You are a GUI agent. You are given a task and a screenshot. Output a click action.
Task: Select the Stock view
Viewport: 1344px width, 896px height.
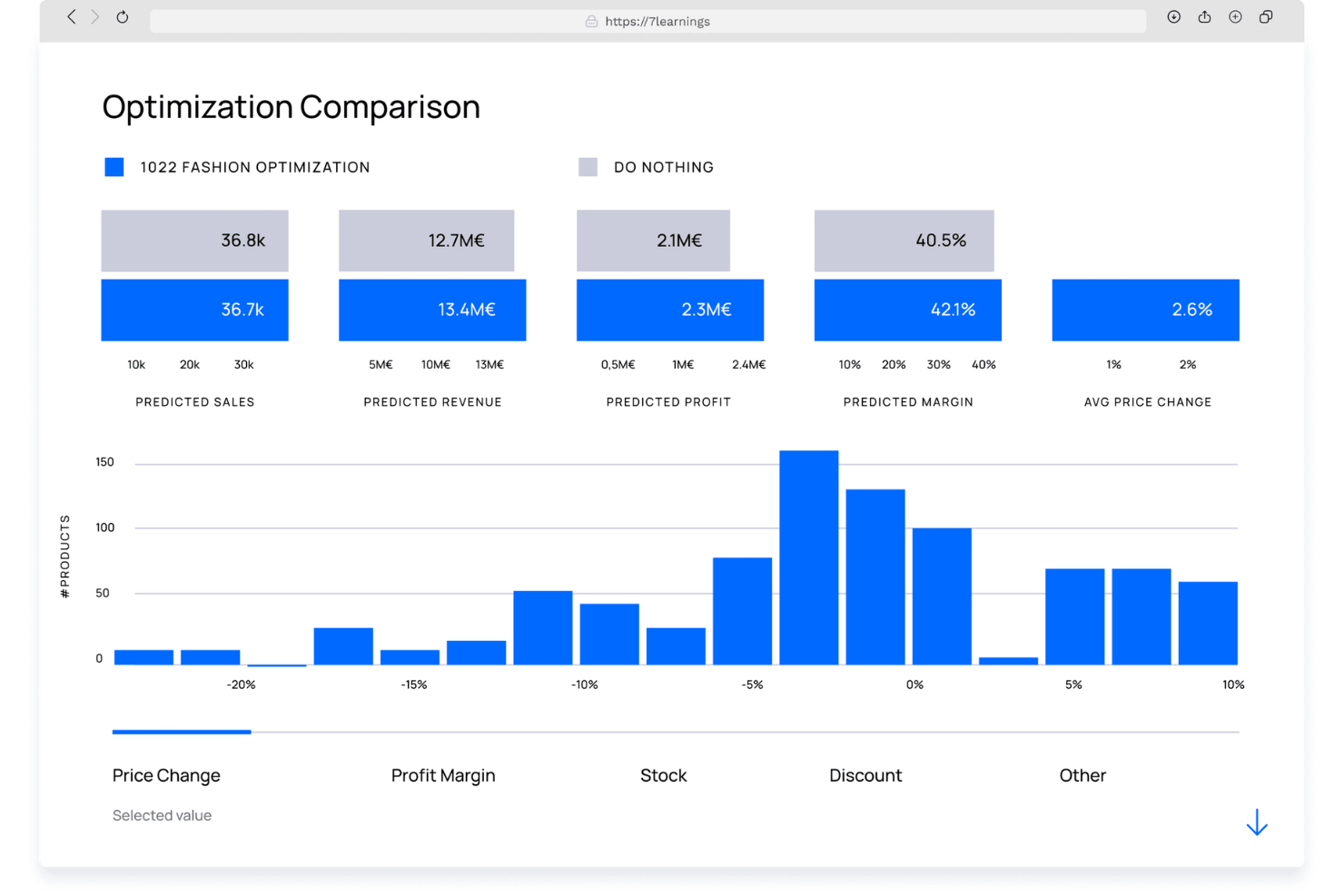point(663,775)
